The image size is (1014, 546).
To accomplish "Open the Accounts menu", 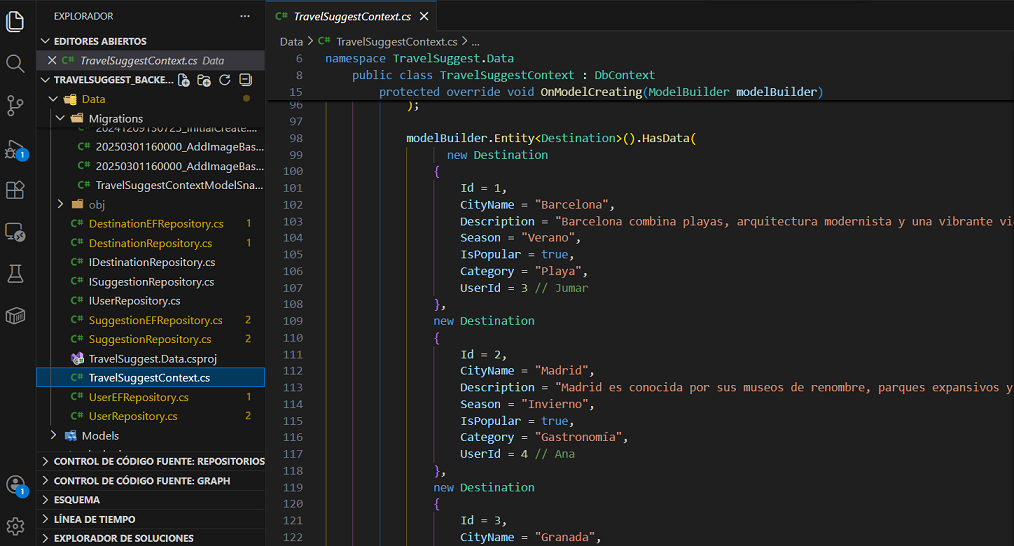I will tap(15, 485).
